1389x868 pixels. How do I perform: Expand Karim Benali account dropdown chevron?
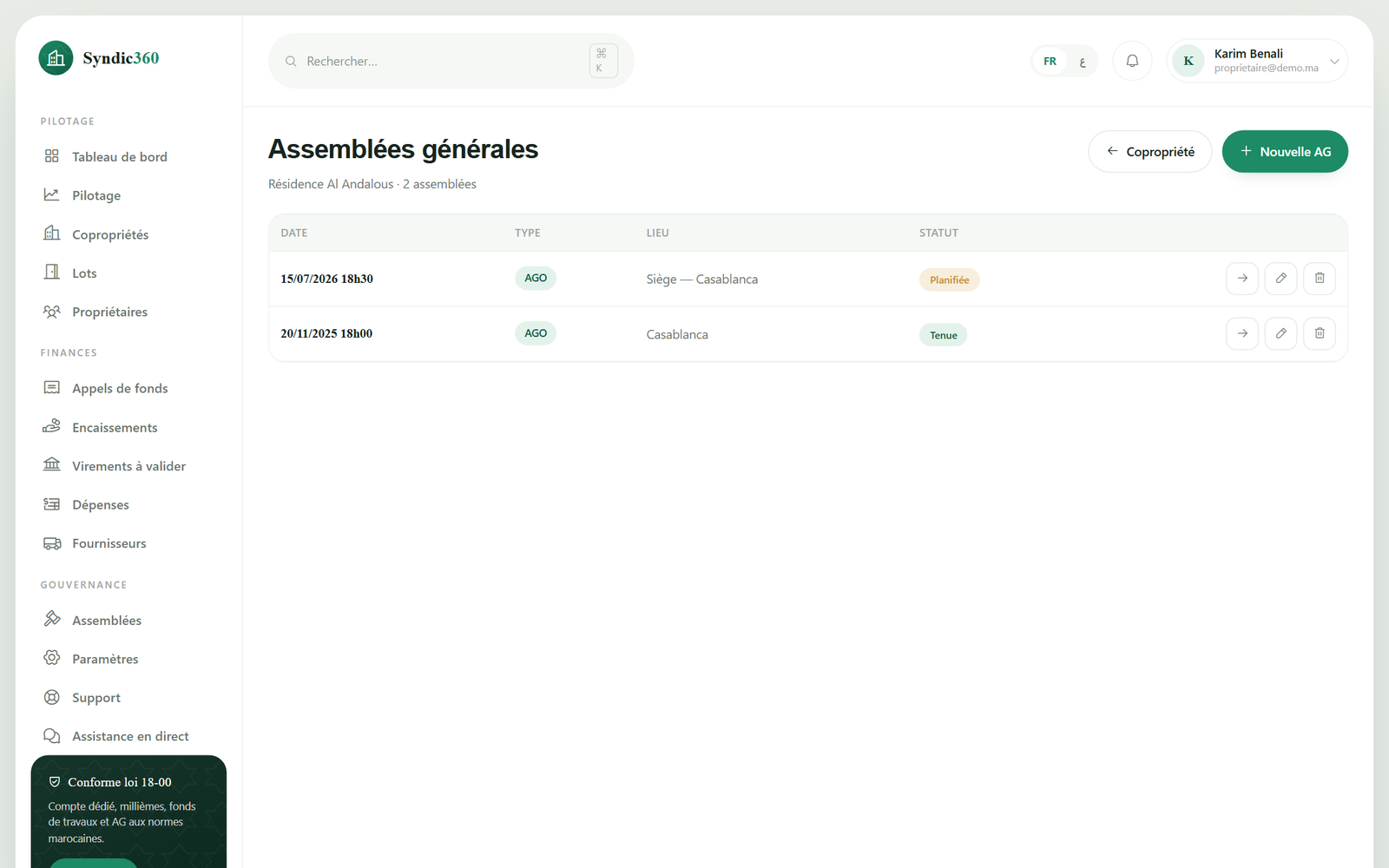[1334, 62]
